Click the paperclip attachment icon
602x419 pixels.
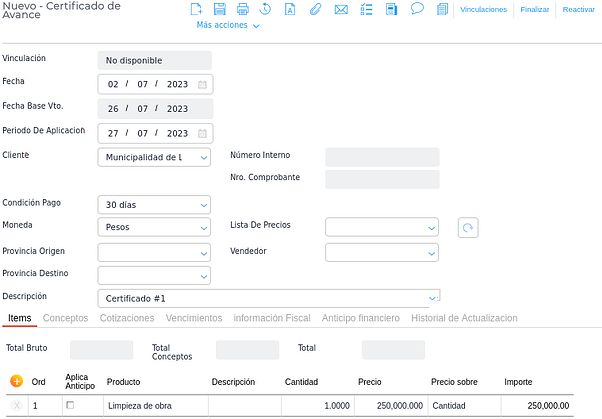(x=316, y=10)
